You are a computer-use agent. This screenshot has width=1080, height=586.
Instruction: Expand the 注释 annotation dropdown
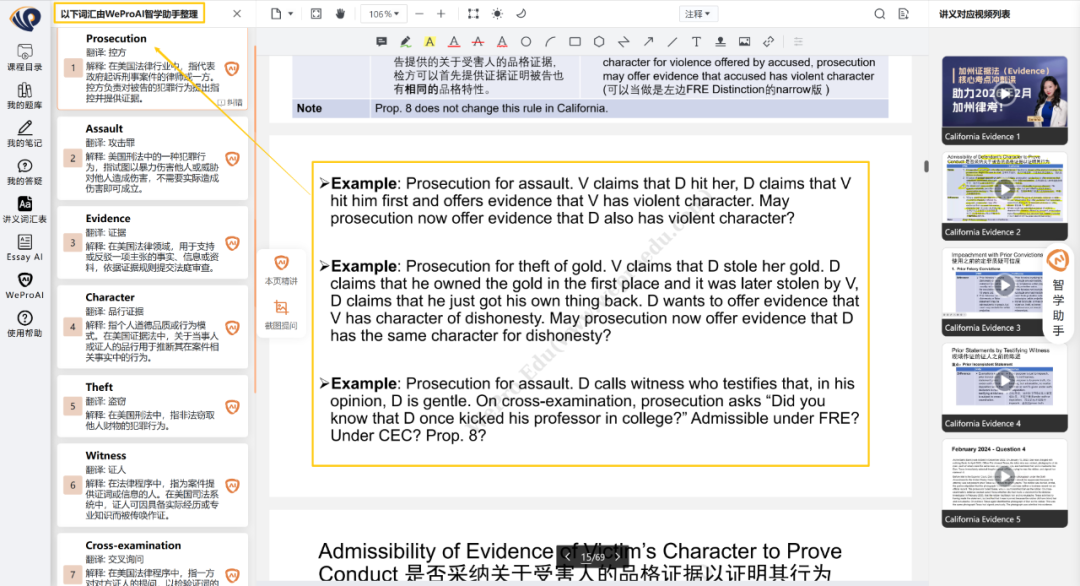tap(697, 14)
